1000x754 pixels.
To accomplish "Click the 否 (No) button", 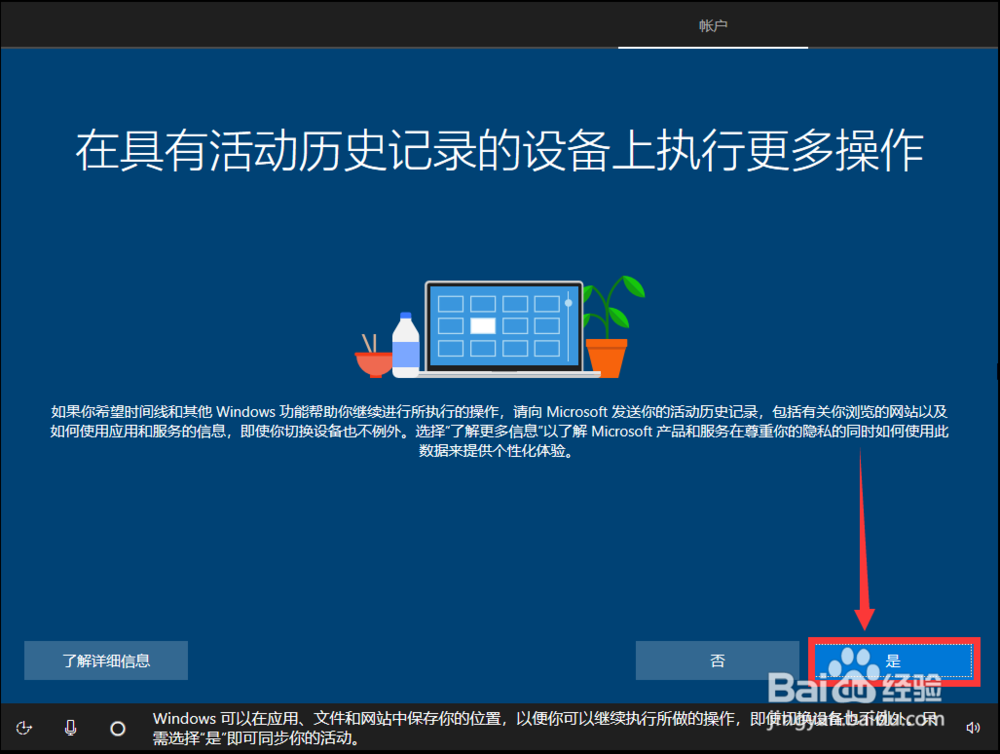I will (717, 660).
